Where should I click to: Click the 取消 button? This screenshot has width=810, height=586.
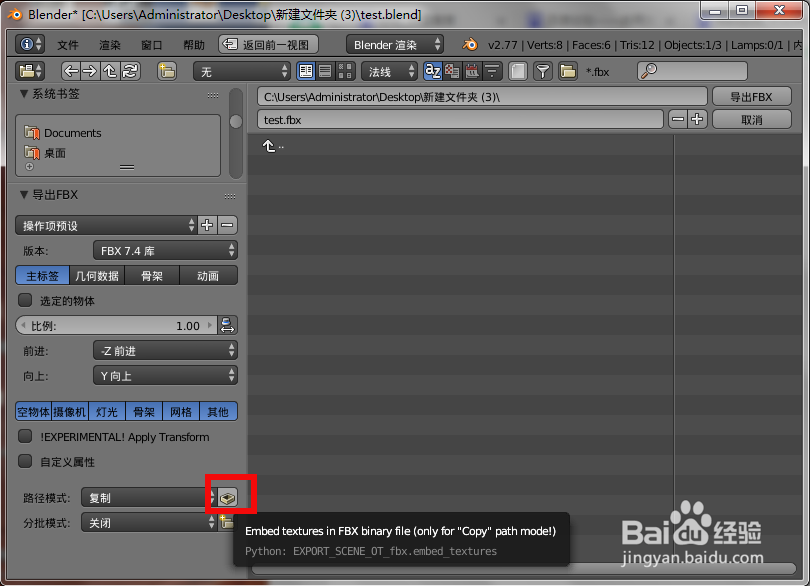[x=751, y=119]
